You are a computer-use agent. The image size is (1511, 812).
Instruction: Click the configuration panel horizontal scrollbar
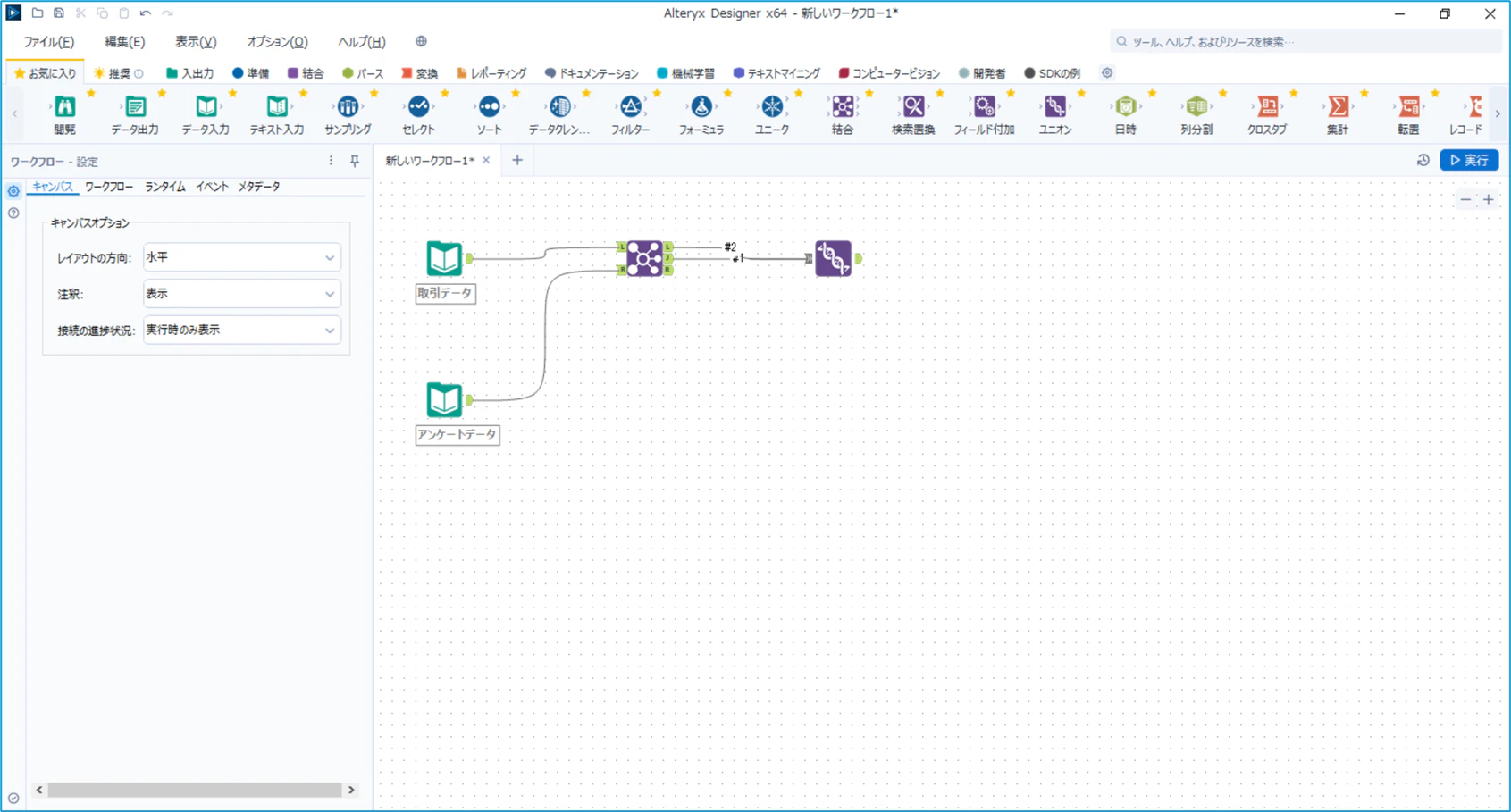pos(195,791)
